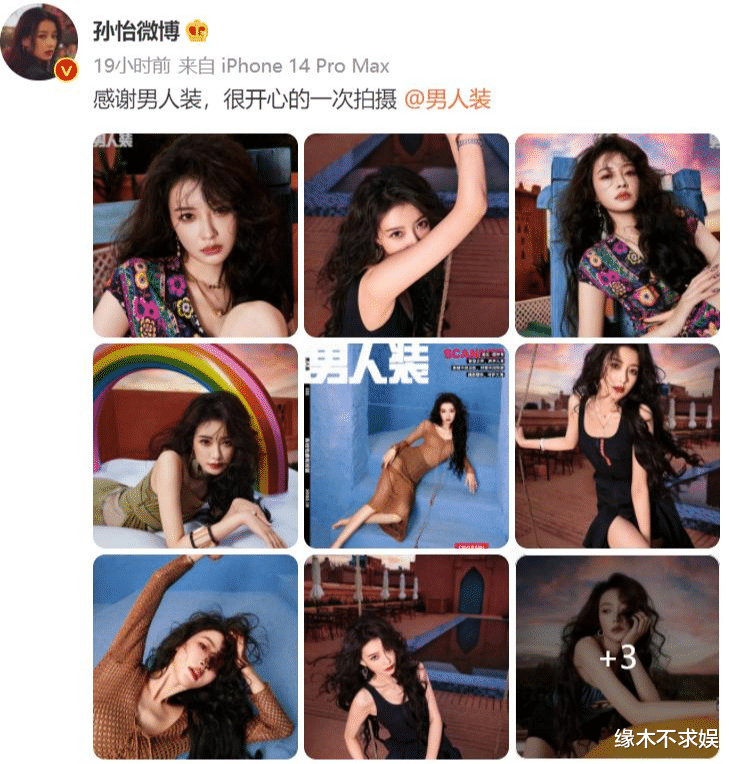Open the 男人装 magazine cover image

click(406, 446)
